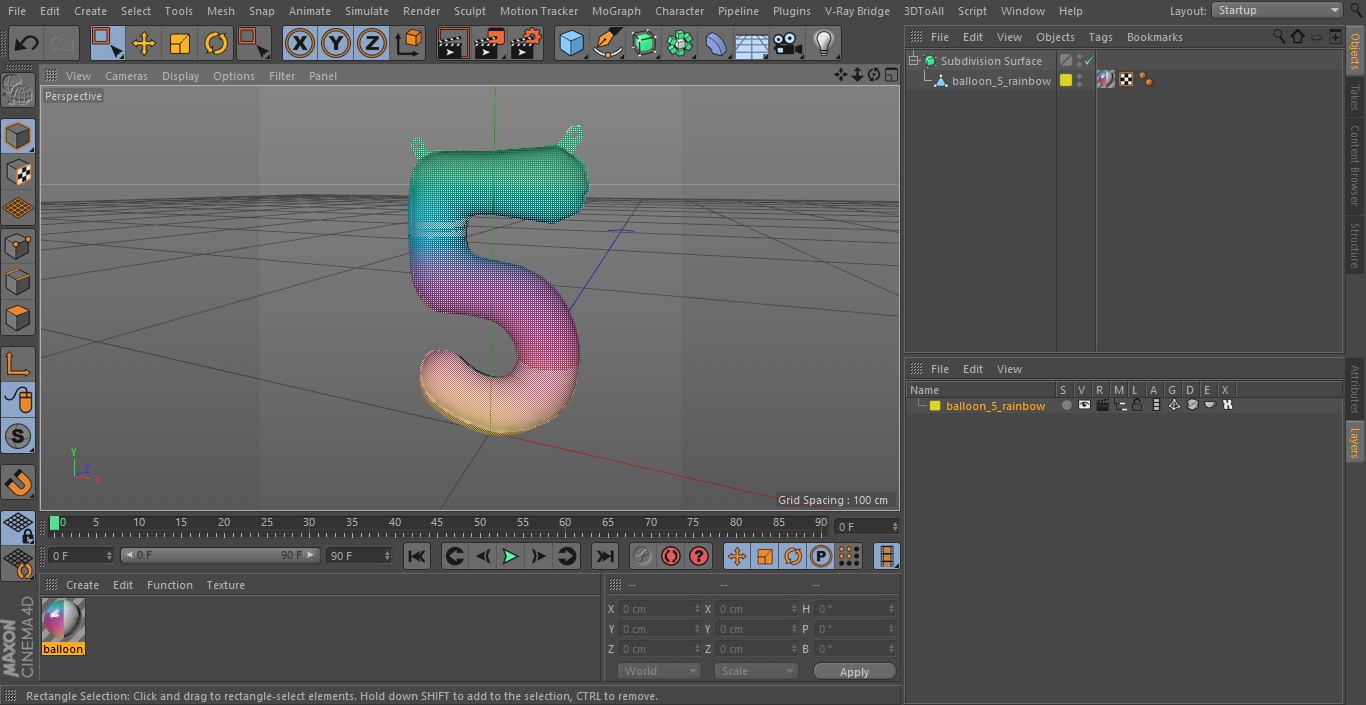Open the viewport Display menu
This screenshot has height=705, width=1366.
point(180,76)
